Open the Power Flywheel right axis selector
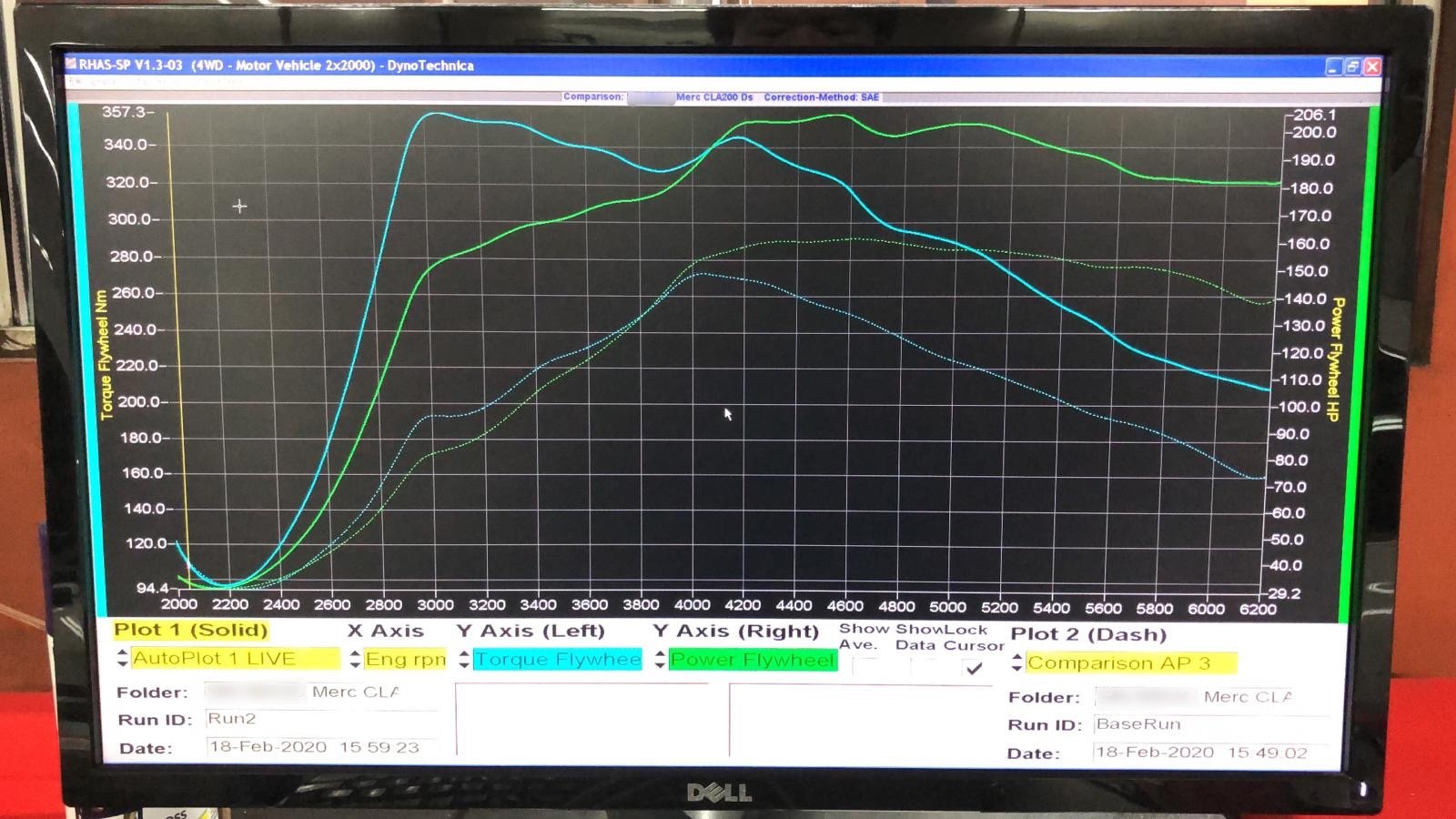Image resolution: width=1456 pixels, height=819 pixels. [x=753, y=660]
